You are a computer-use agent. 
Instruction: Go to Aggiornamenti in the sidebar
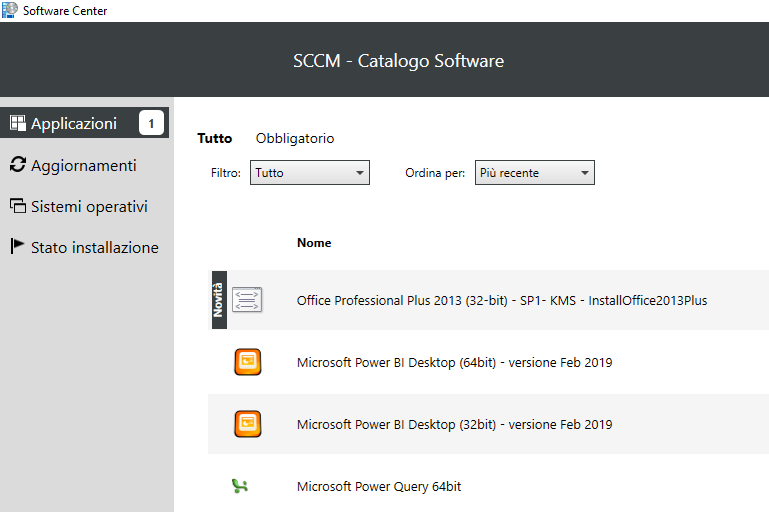pos(84,165)
